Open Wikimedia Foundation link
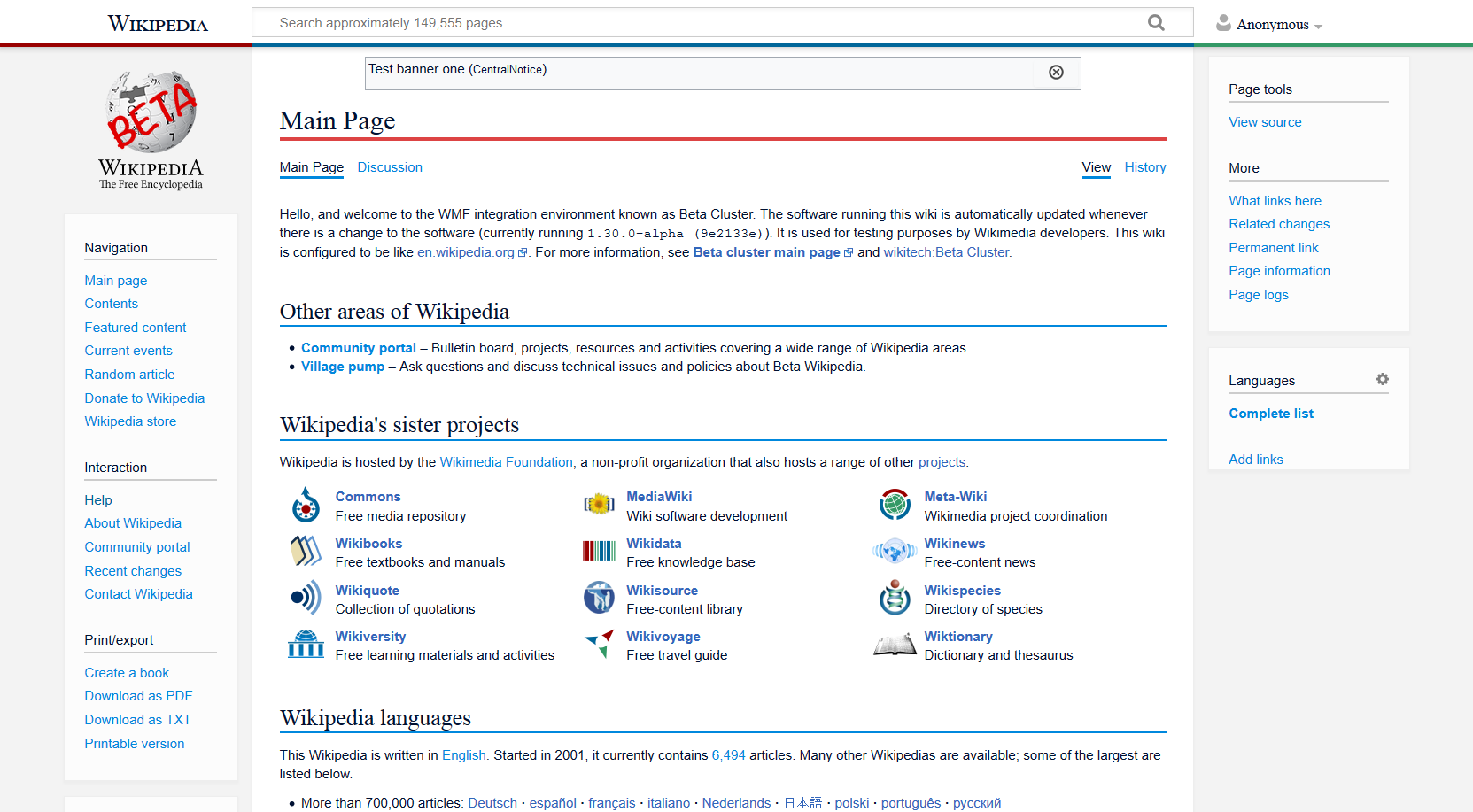The image size is (1473, 812). [x=507, y=462]
